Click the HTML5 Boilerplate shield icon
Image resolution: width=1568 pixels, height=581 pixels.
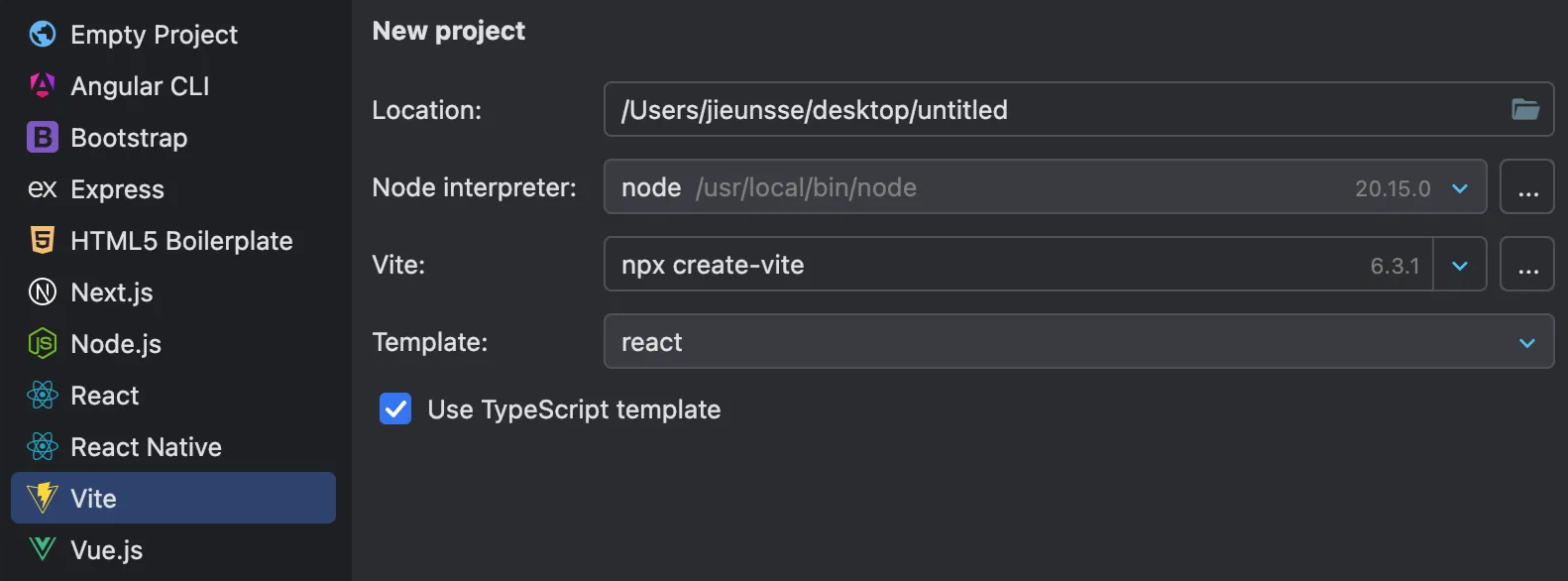43,241
